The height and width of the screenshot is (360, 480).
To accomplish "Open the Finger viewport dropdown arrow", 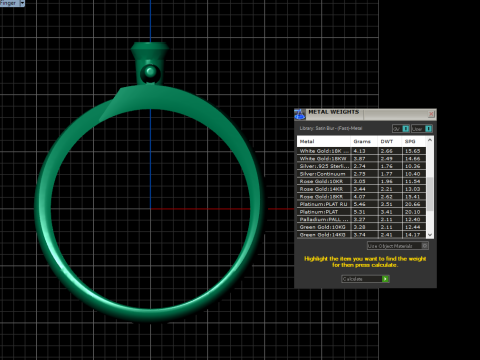I will click(22, 3).
